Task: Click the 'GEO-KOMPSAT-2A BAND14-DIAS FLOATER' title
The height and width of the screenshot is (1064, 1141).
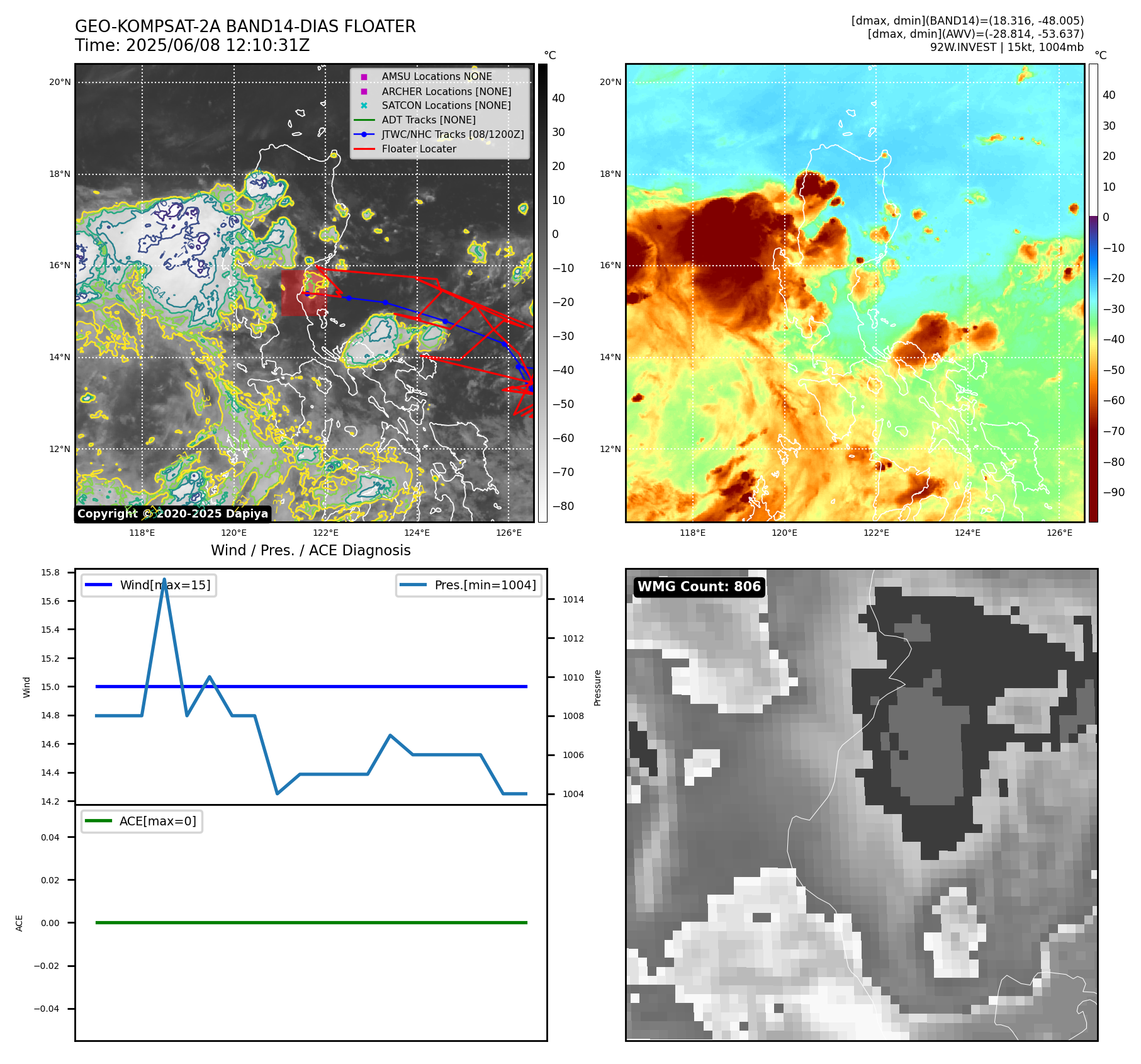Action: point(245,26)
